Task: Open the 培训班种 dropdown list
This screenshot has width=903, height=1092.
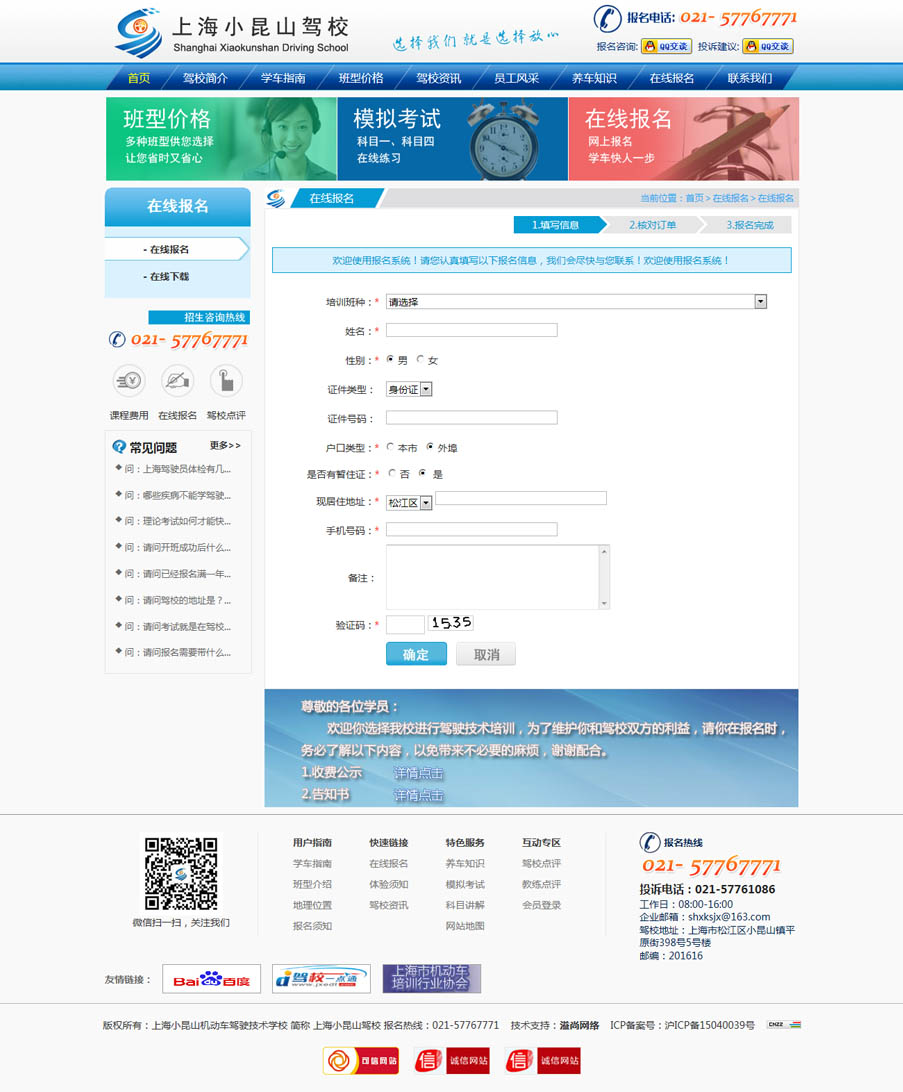Action: pos(760,301)
